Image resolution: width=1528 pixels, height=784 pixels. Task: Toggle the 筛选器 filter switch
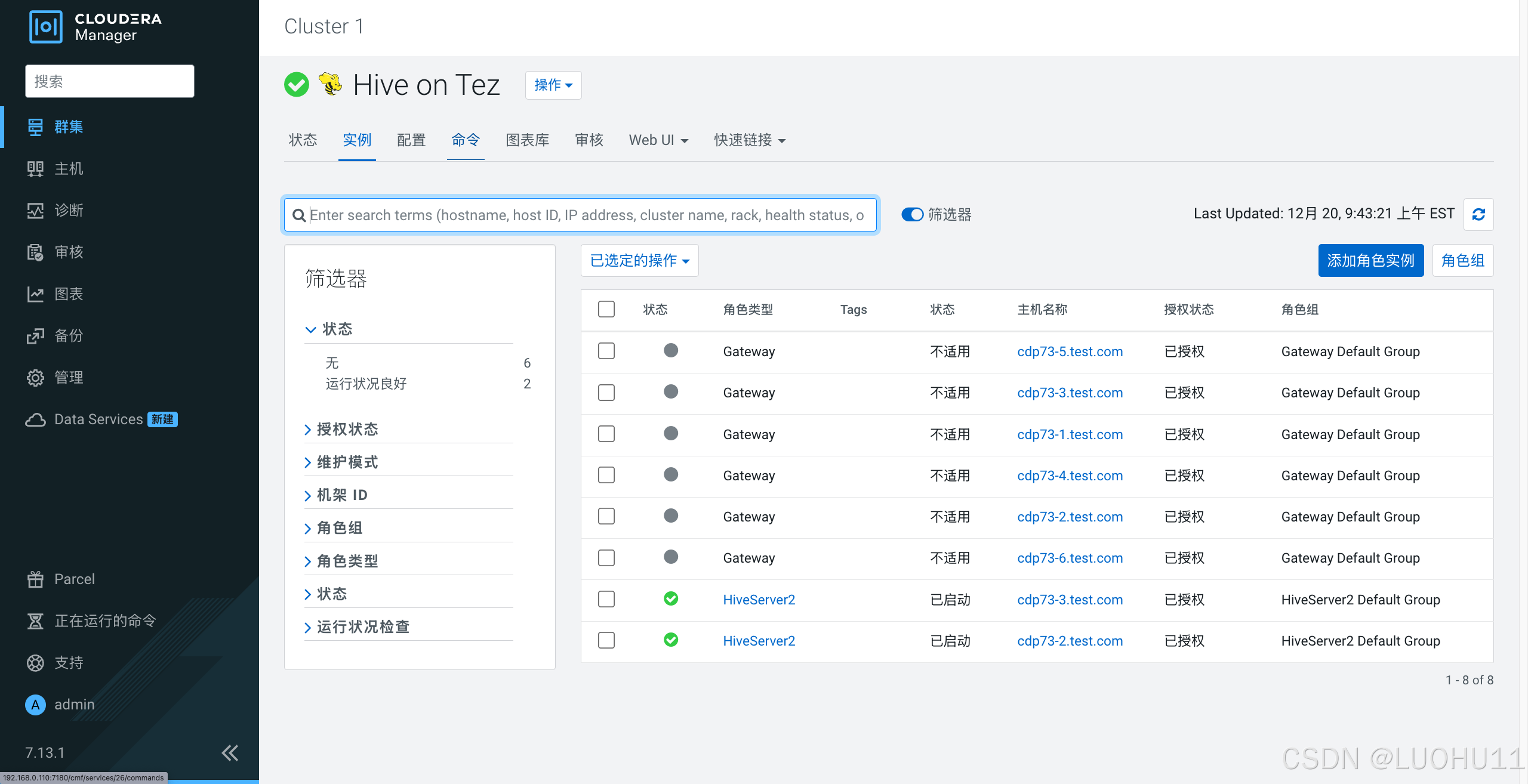pyautogui.click(x=912, y=215)
